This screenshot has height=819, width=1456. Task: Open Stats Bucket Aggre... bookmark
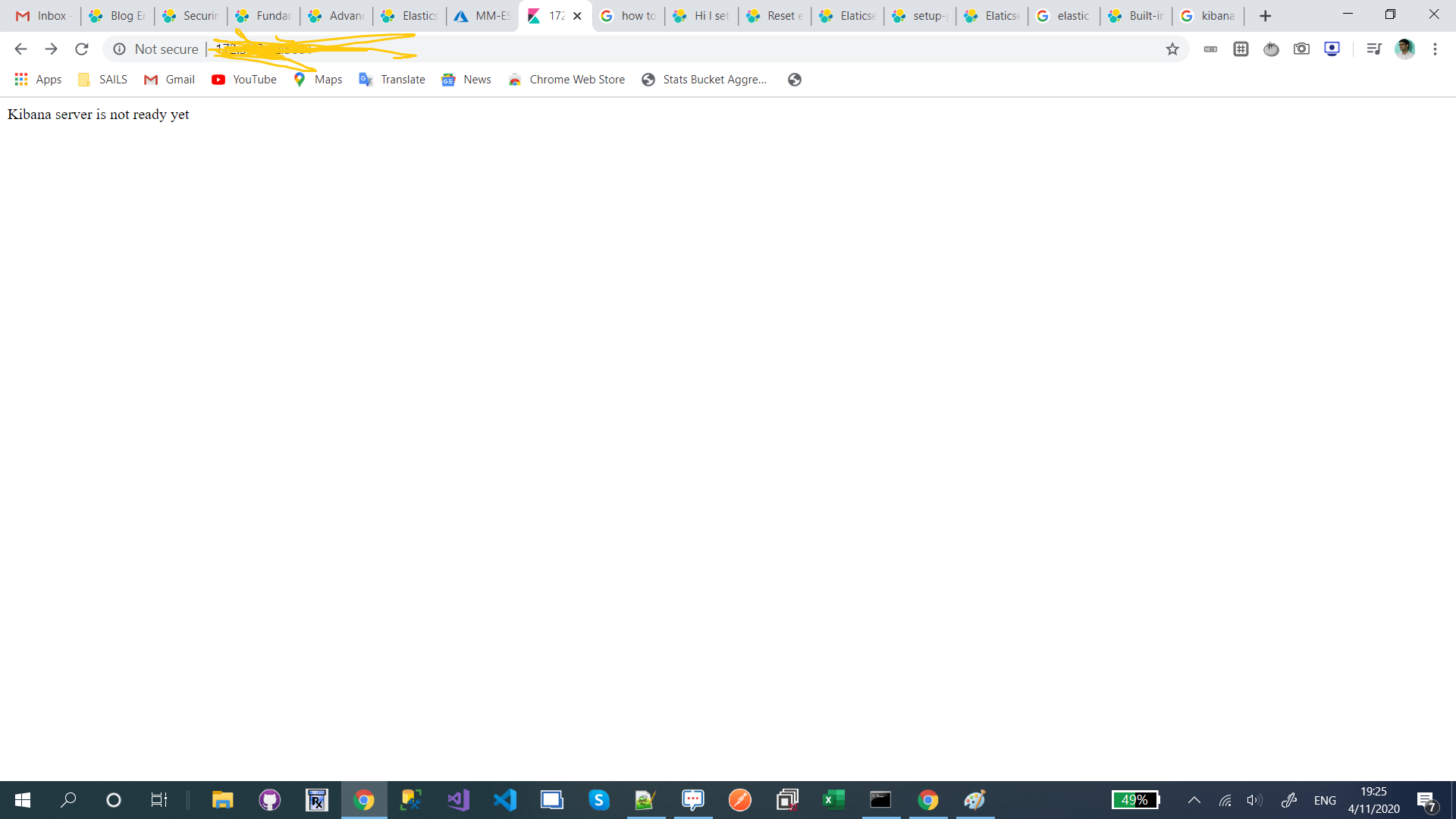pyautogui.click(x=704, y=80)
